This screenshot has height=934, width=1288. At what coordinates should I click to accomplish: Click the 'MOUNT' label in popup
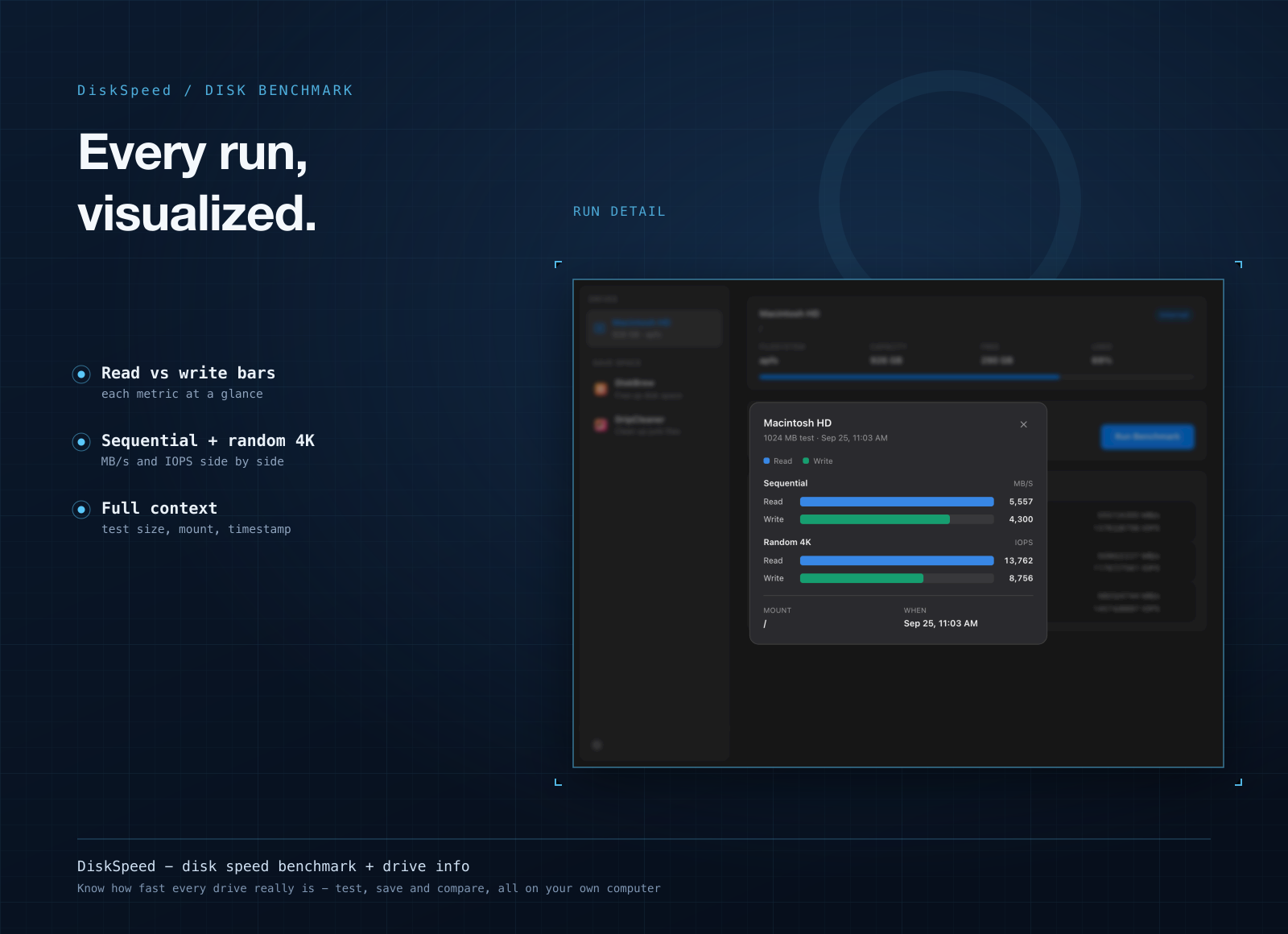(x=777, y=610)
